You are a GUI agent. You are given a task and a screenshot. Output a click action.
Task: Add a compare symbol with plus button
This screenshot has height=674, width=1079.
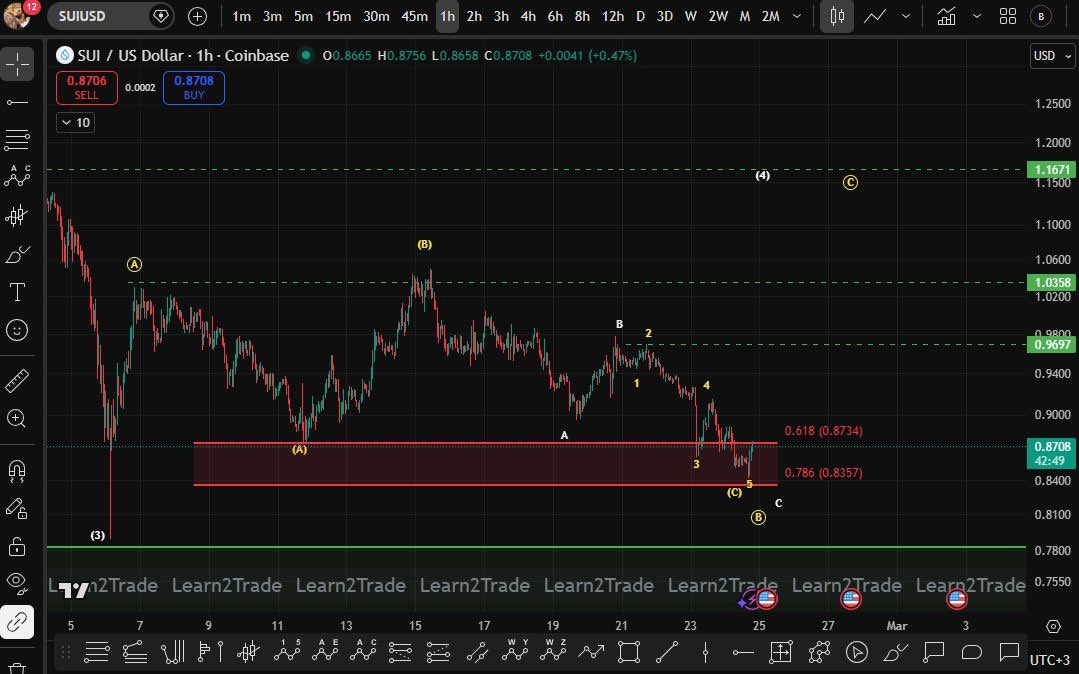pyautogui.click(x=197, y=17)
